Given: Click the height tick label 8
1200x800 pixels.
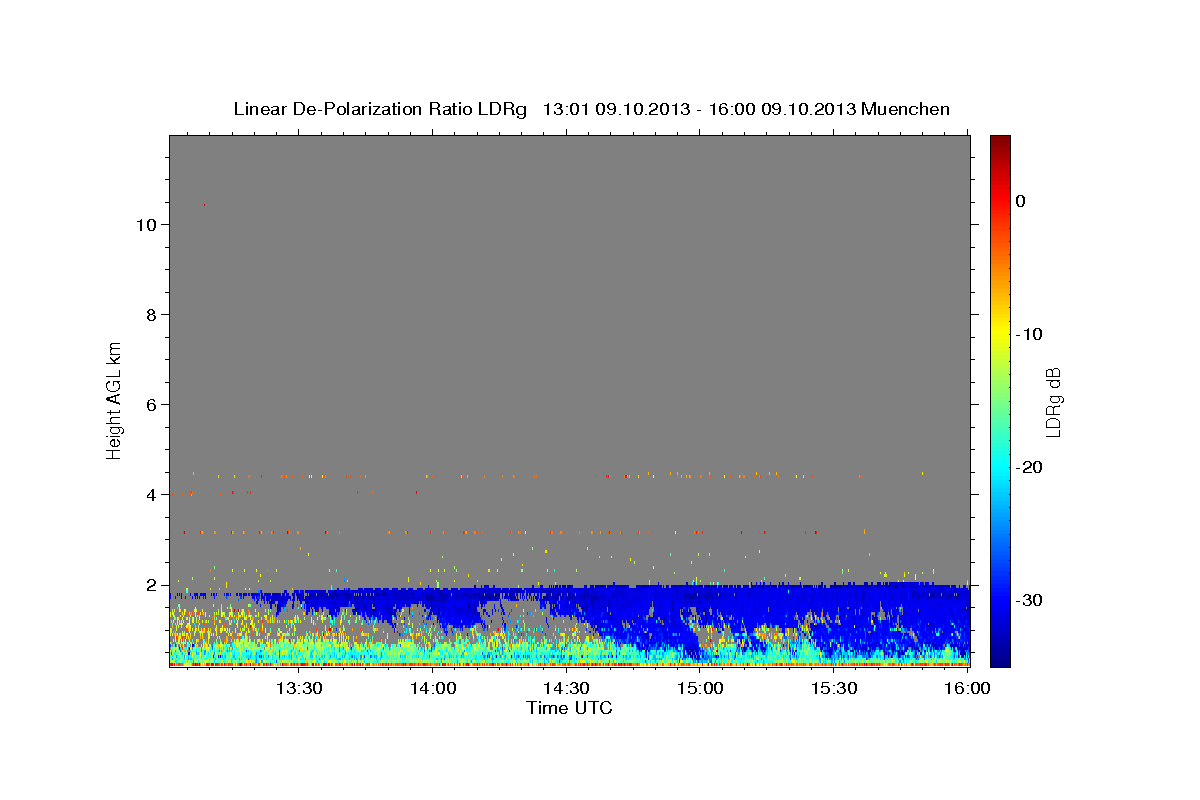Looking at the screenshot, I should tap(149, 314).
